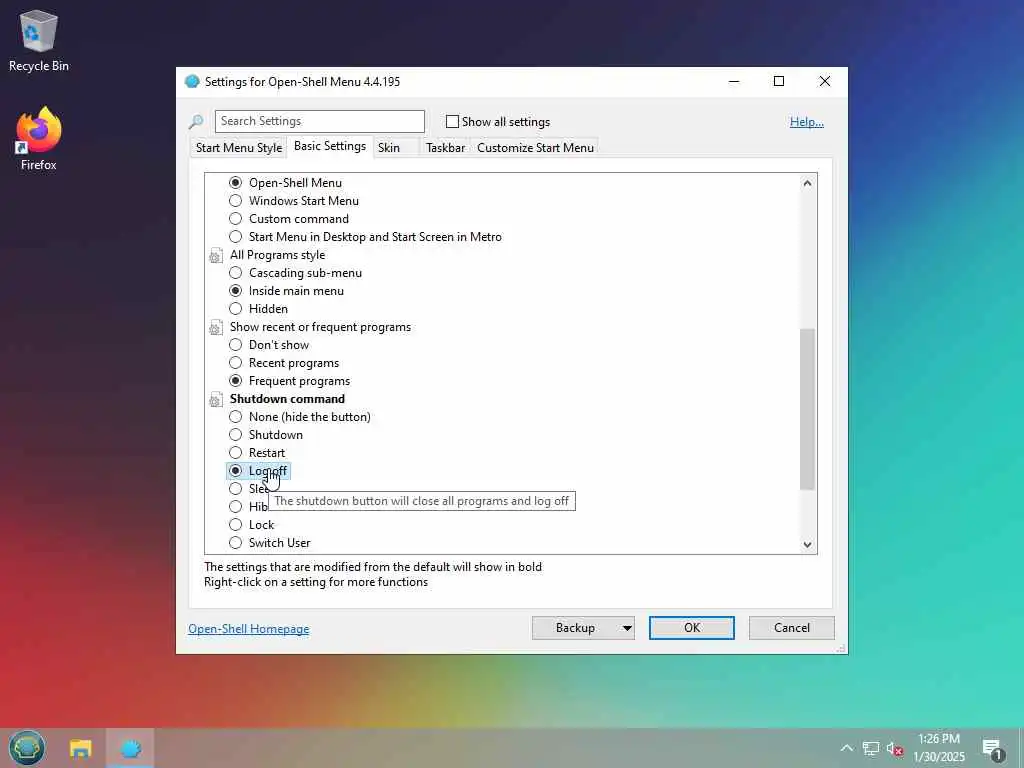The image size is (1024, 768).
Task: Launch Firefox from the desktop shortcut
Action: point(38,140)
